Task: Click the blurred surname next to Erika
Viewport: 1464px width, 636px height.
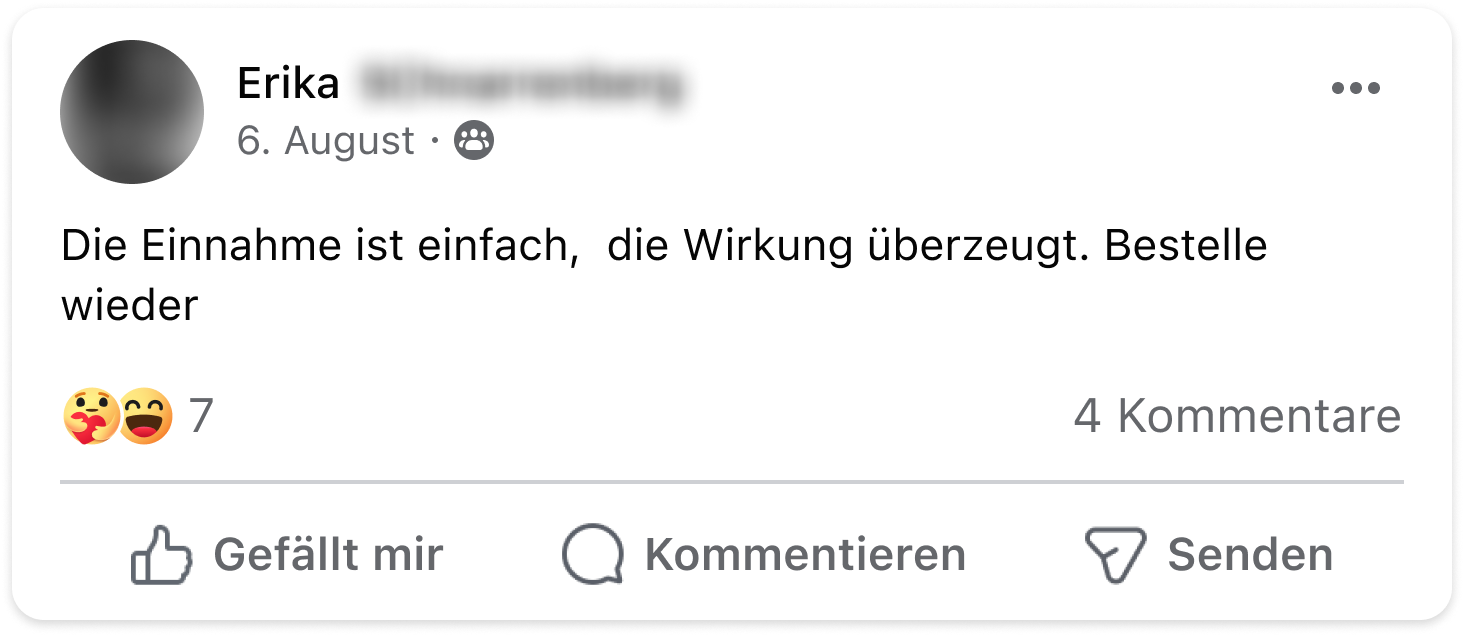Action: pyautogui.click(x=520, y=84)
